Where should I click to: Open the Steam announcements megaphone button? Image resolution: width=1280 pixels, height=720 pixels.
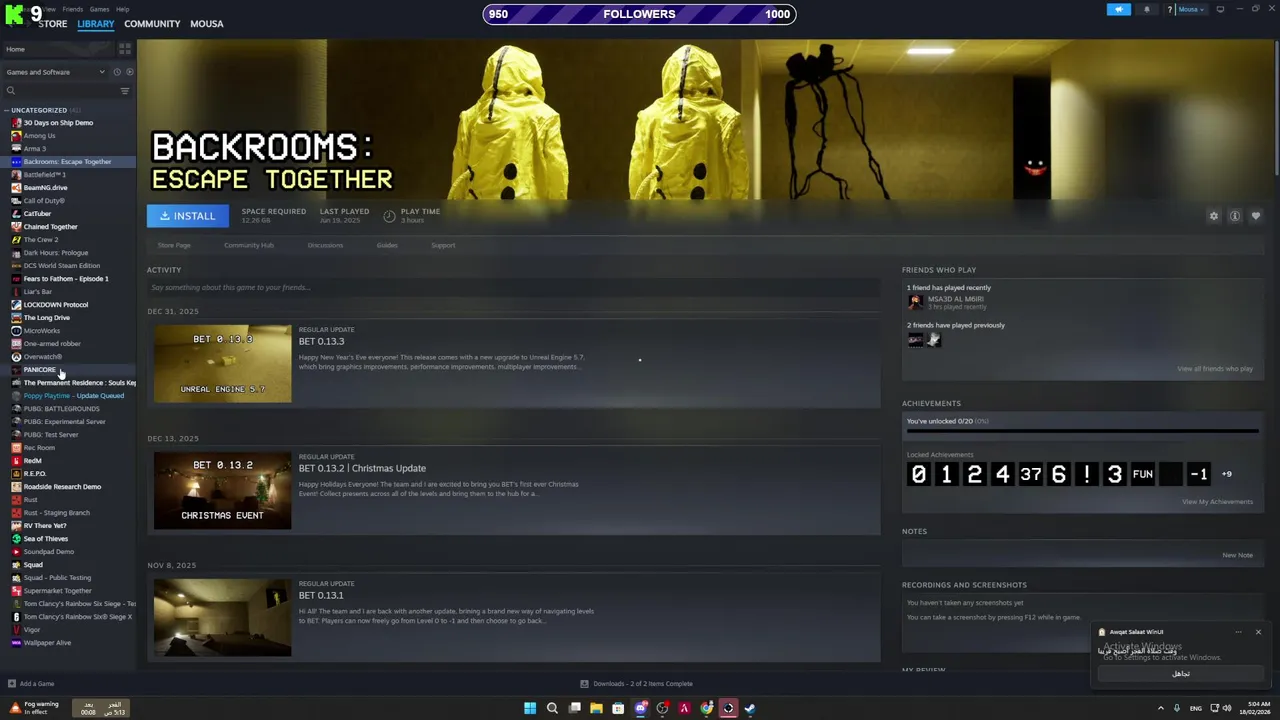point(1119,9)
